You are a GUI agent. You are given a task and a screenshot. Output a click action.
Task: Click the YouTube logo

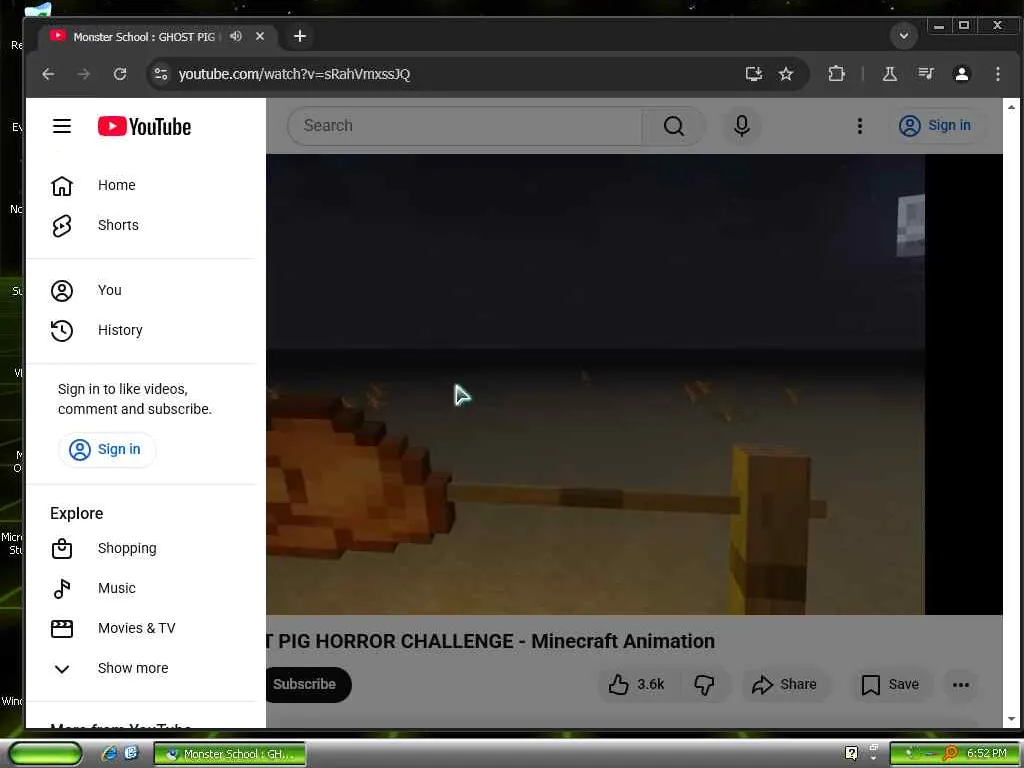pyautogui.click(x=144, y=126)
